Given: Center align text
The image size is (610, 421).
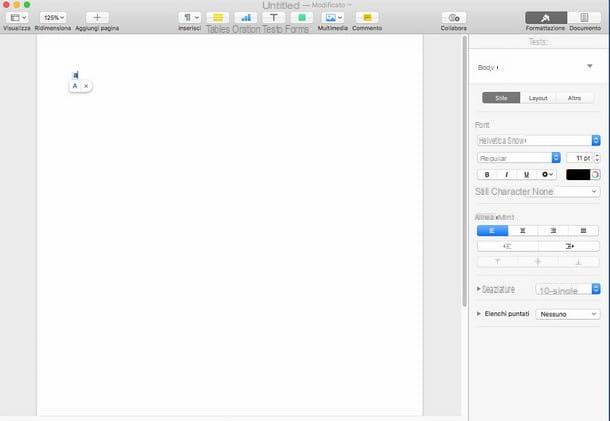Looking at the screenshot, I should pyautogui.click(x=522, y=231).
